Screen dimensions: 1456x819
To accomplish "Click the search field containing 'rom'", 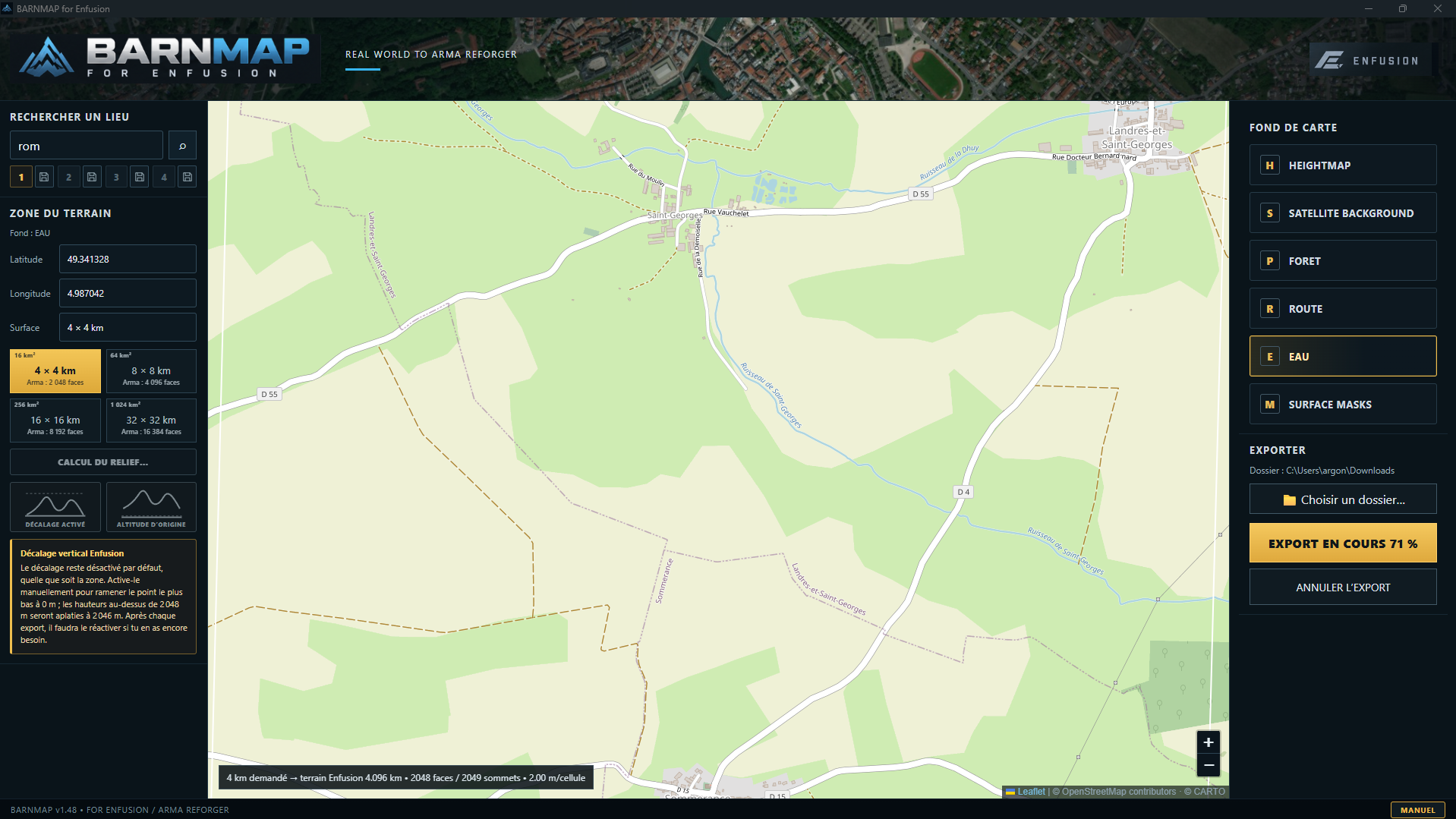I will click(x=87, y=146).
